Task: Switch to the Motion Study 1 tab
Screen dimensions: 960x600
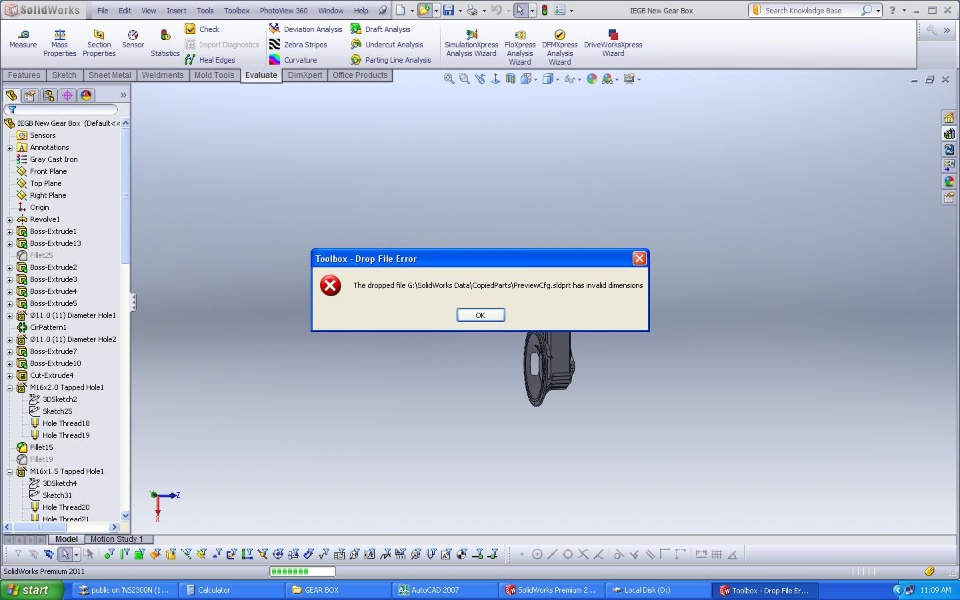Action: pos(116,539)
